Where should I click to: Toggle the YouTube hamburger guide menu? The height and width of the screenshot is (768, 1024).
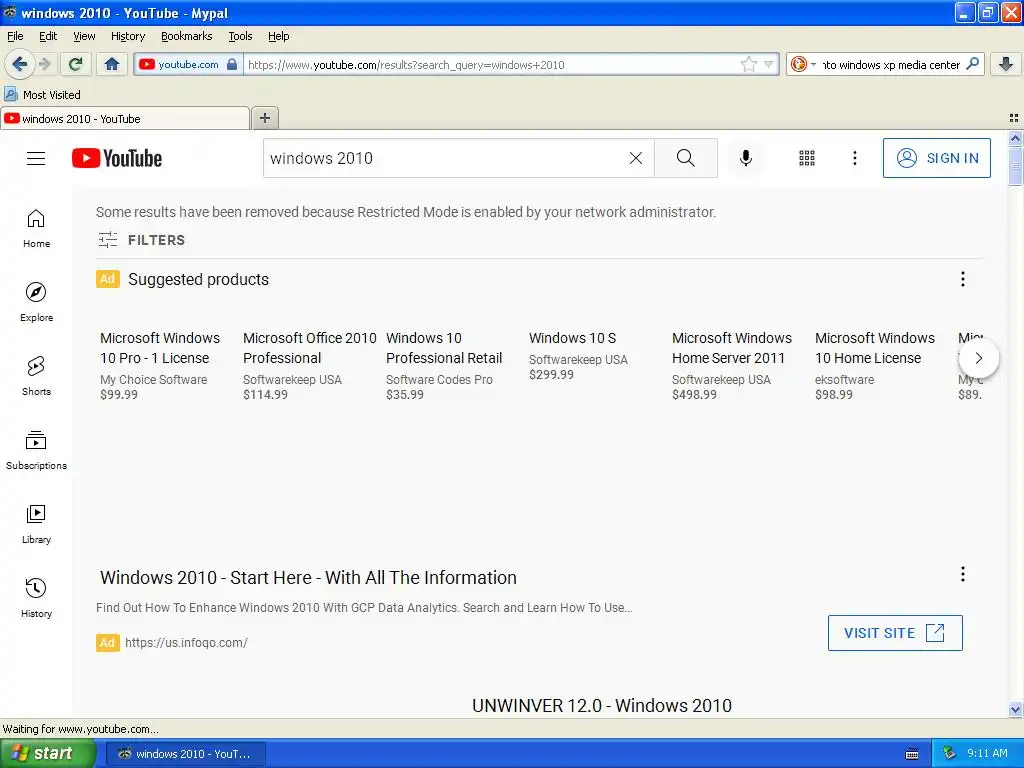point(36,158)
